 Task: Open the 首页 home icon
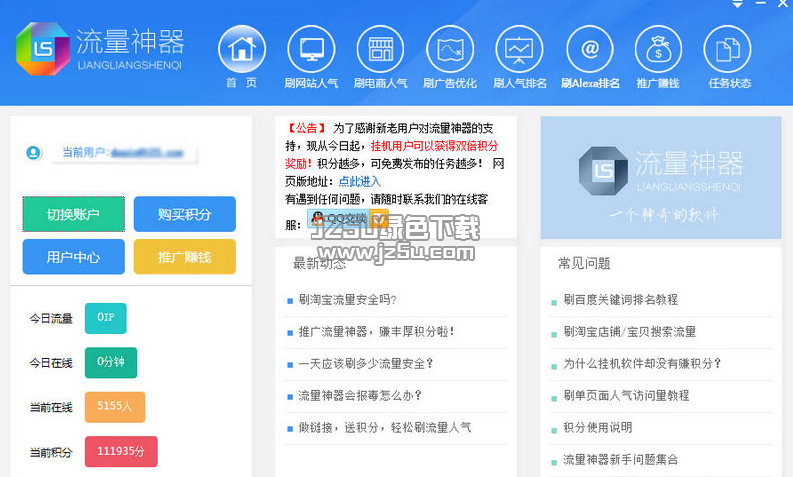click(242, 49)
